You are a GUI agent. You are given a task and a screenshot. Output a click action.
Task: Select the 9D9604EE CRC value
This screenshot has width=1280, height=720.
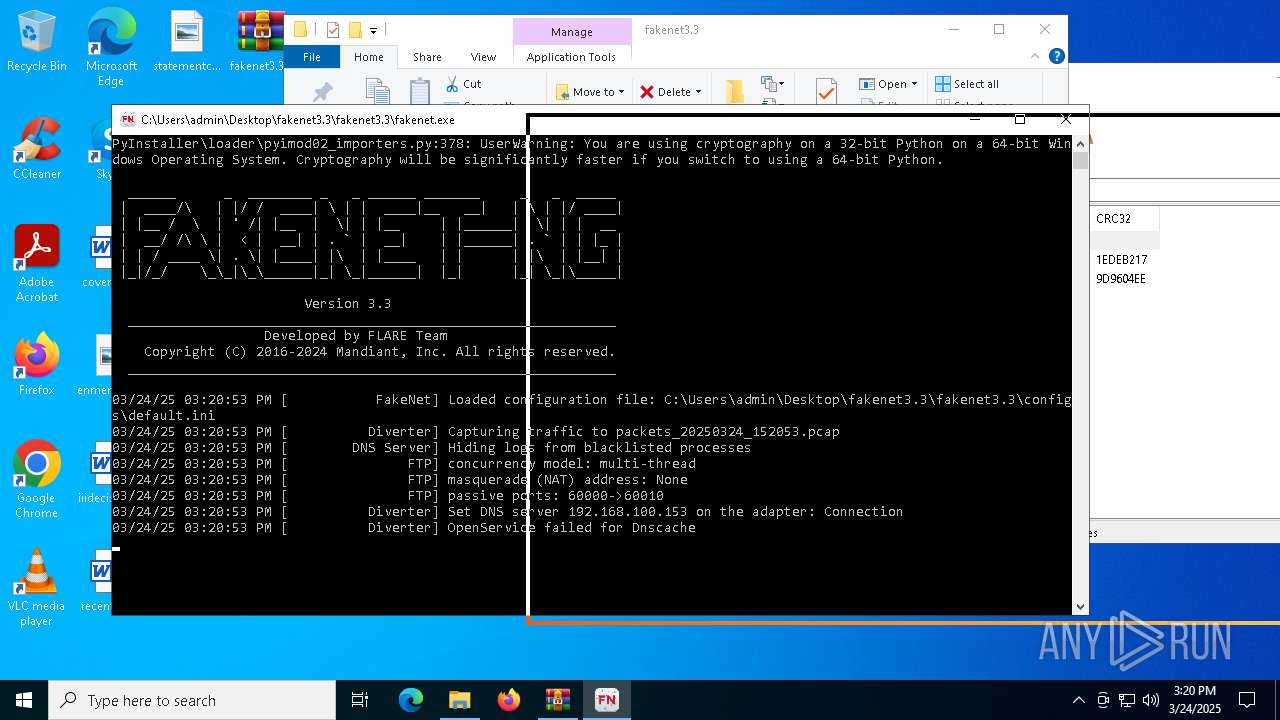point(1121,279)
